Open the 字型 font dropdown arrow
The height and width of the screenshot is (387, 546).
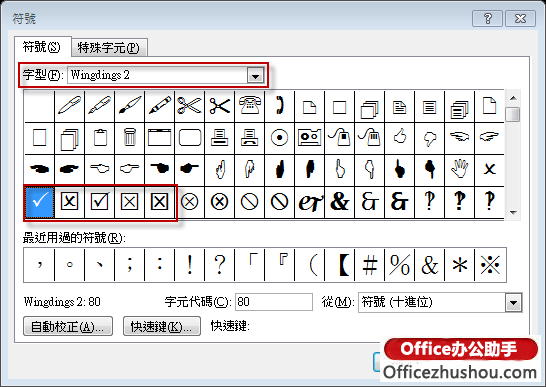tap(256, 75)
